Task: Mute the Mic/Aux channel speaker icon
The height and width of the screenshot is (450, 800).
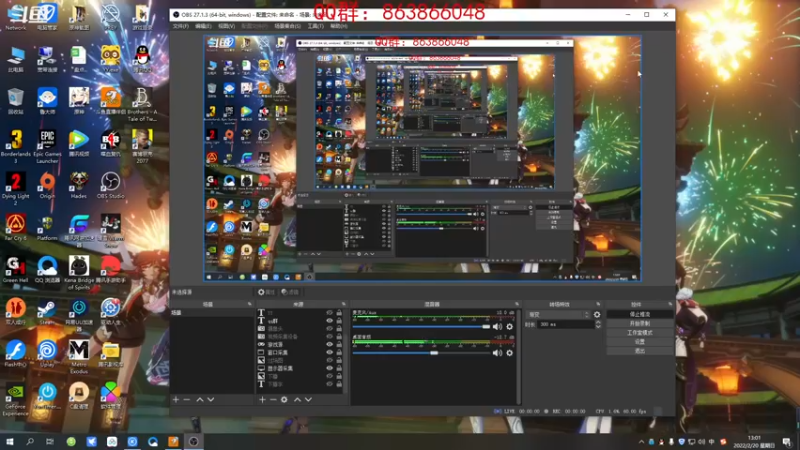Action: [x=497, y=327]
